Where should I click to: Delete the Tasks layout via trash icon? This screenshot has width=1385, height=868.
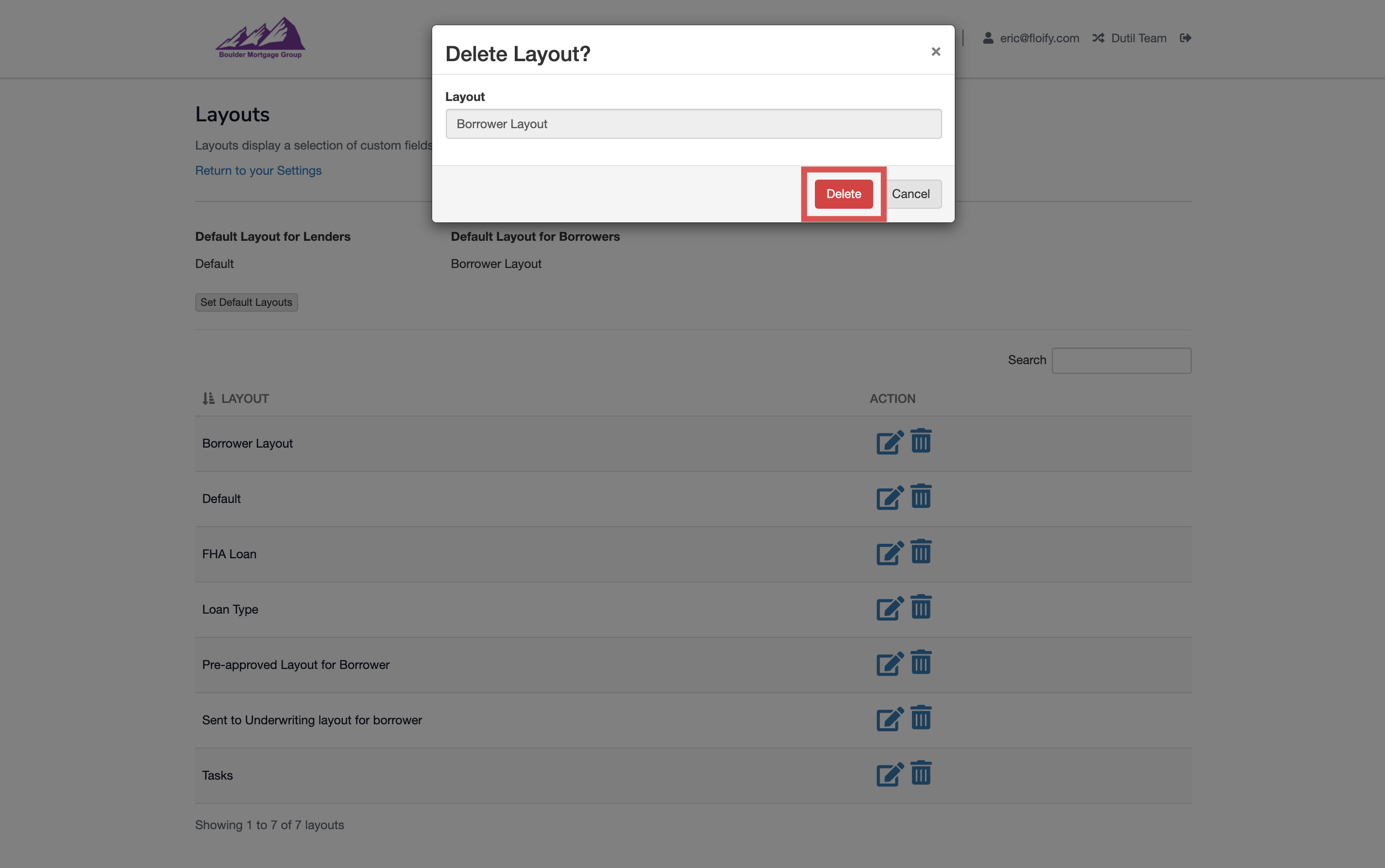921,773
